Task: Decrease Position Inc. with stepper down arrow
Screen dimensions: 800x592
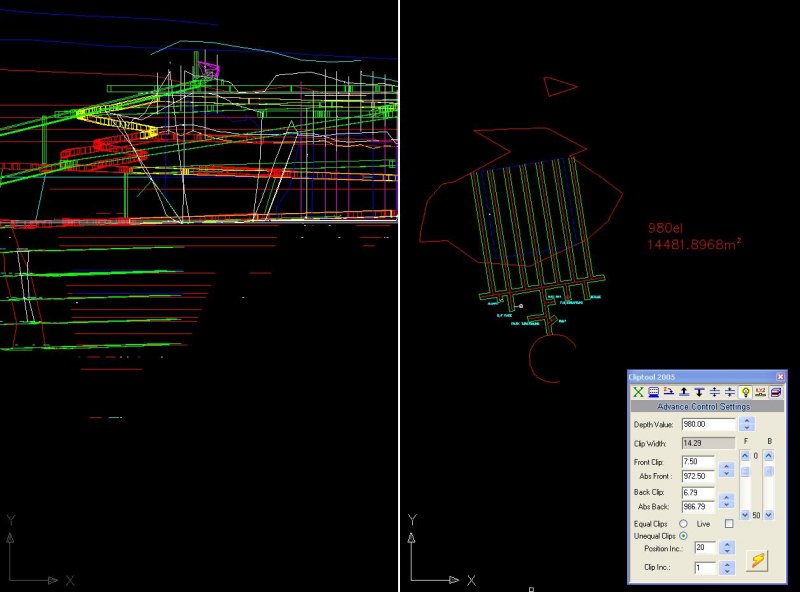Action: pos(727,551)
